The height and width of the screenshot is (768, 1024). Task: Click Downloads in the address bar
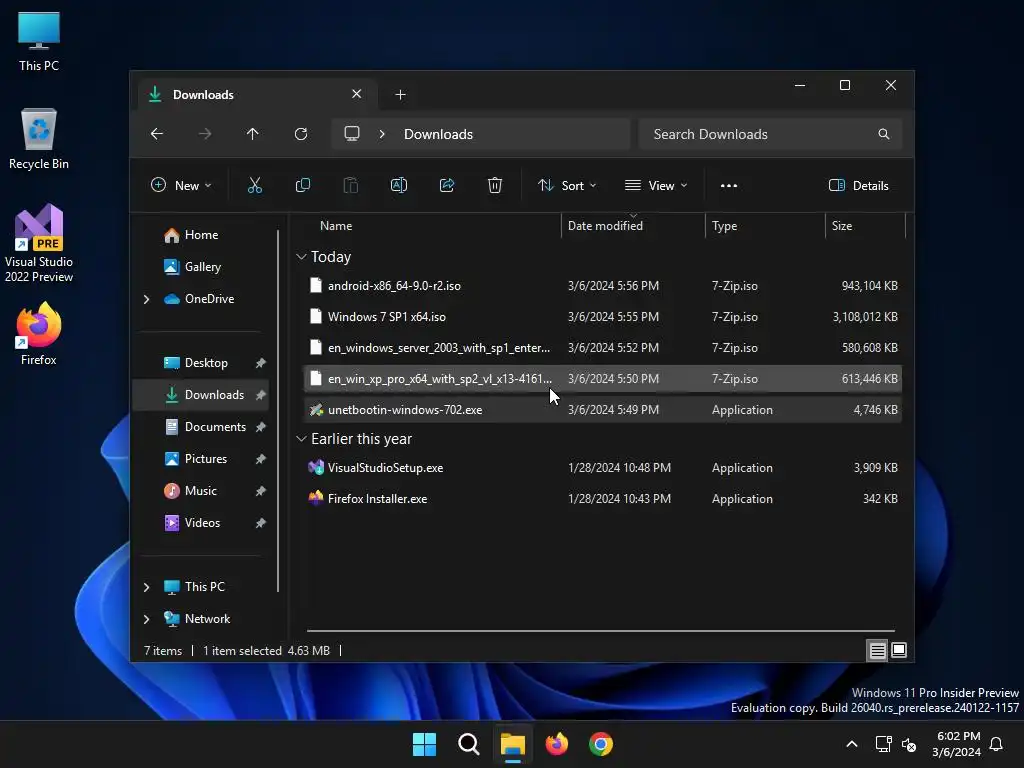(438, 134)
